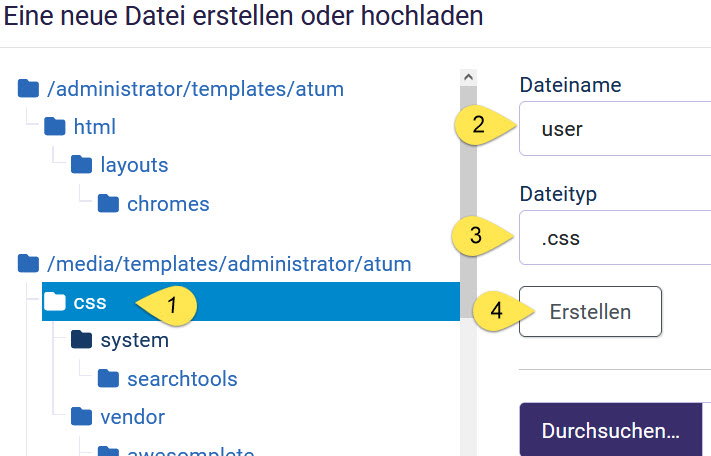Select the system folder label

tap(134, 341)
